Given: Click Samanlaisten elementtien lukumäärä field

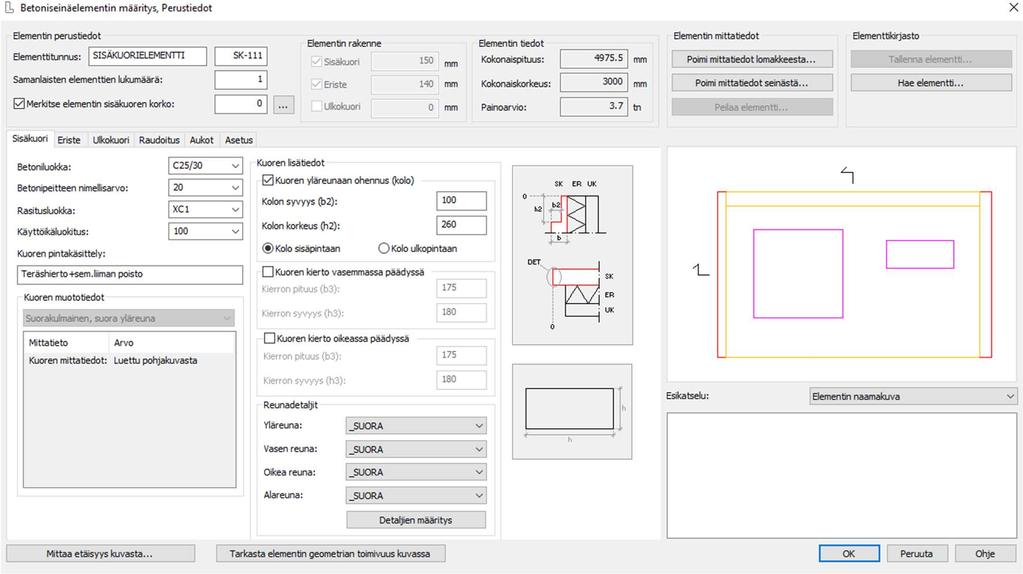Looking at the screenshot, I should [x=241, y=80].
